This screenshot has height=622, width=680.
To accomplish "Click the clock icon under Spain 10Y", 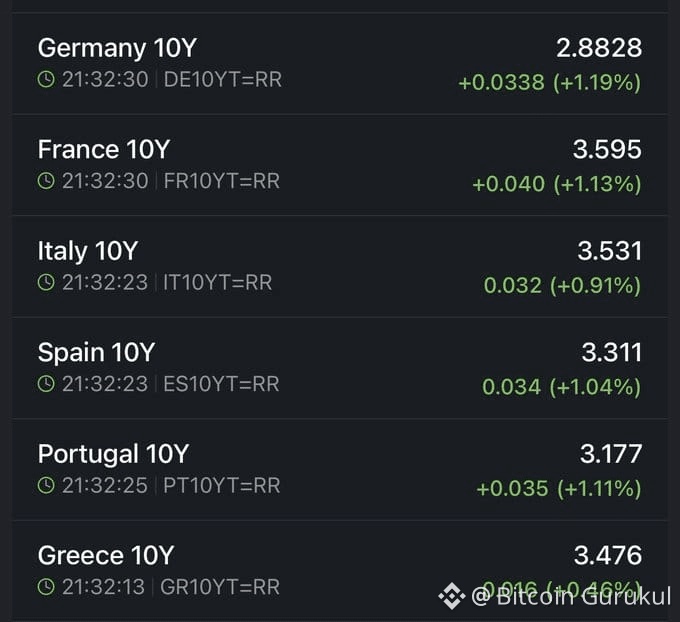I will 46,384.
